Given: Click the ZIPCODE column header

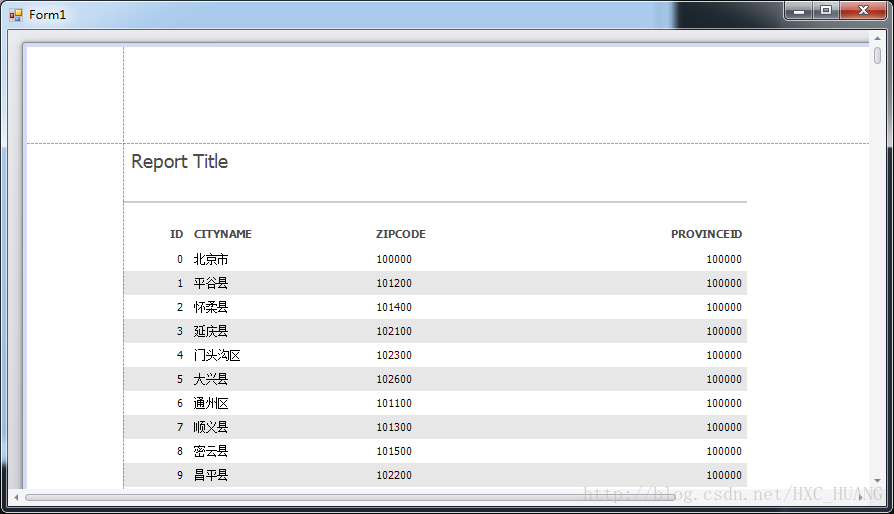Looking at the screenshot, I should (401, 234).
